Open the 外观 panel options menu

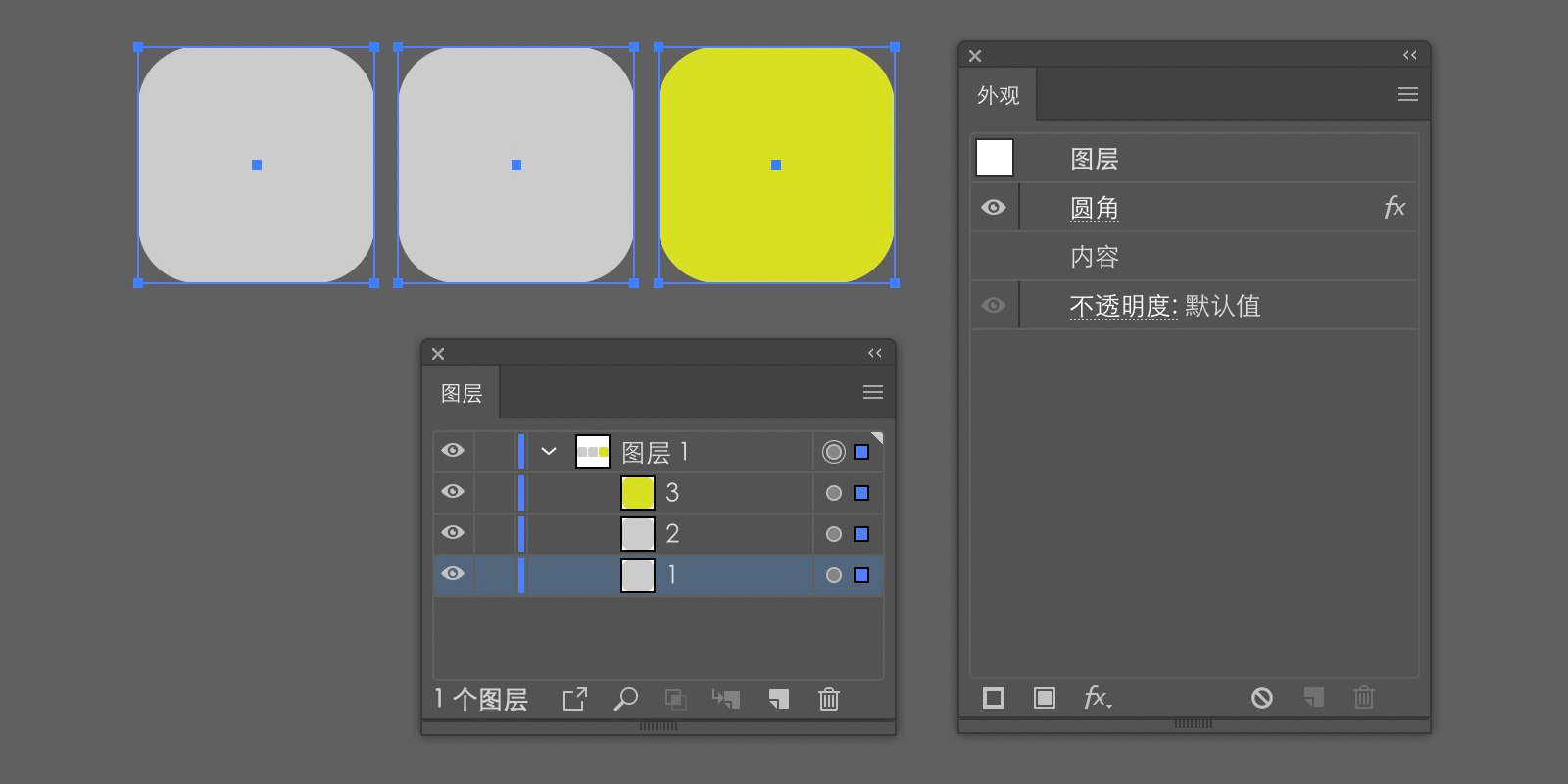pyautogui.click(x=1408, y=94)
